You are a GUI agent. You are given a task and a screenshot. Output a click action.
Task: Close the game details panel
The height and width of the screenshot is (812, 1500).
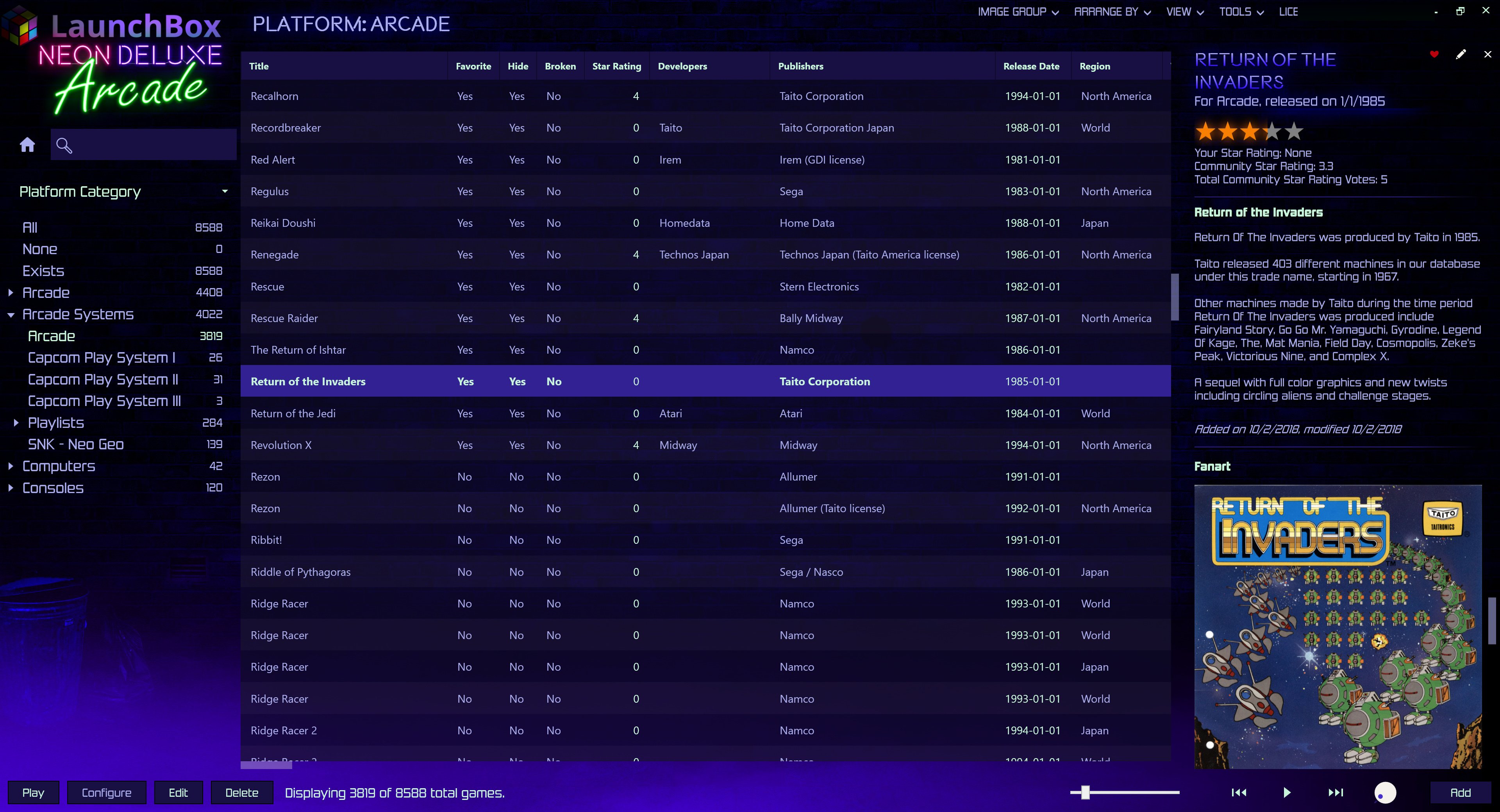click(1488, 54)
